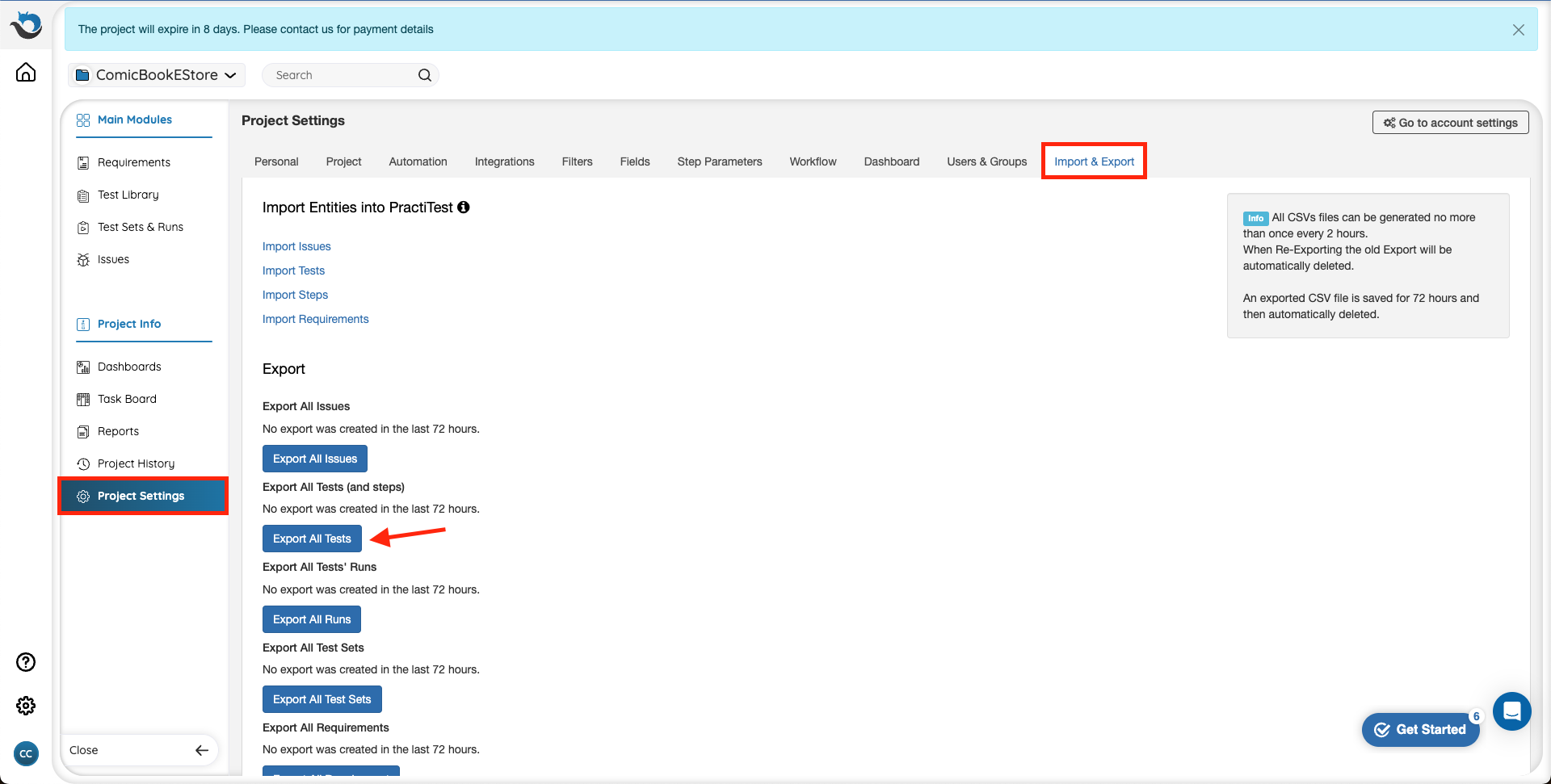Viewport: 1551px width, 784px height.
Task: Switch to the Personal tab
Action: 276,161
